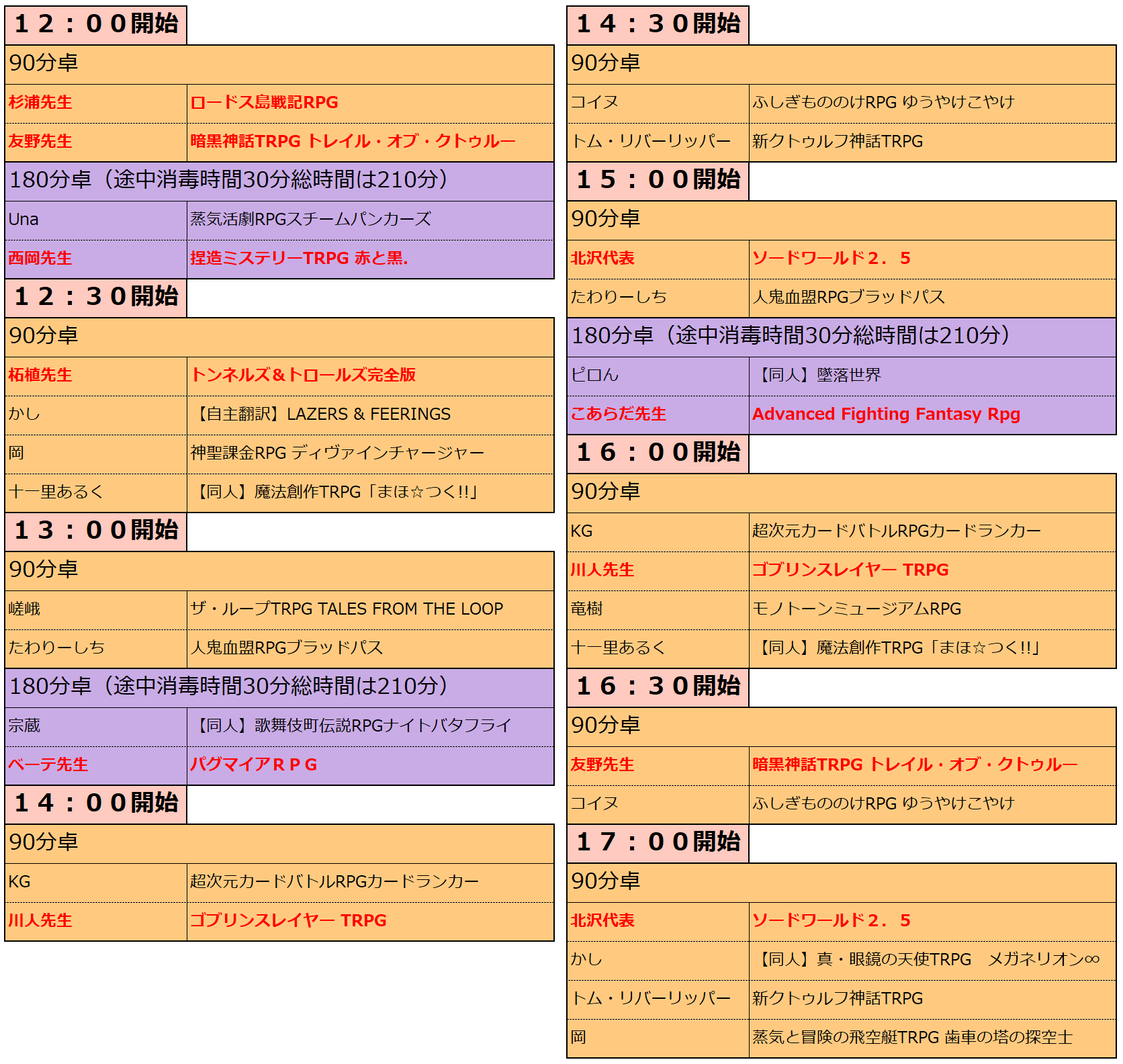
Task: Click the name ピロん
Action: click(594, 375)
